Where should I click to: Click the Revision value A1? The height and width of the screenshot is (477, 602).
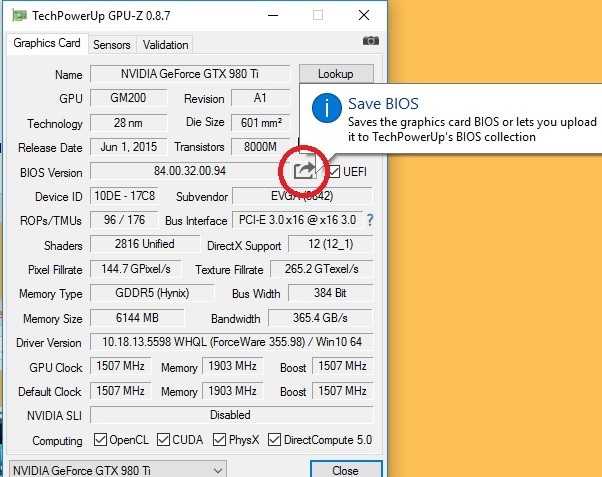[x=260, y=98]
